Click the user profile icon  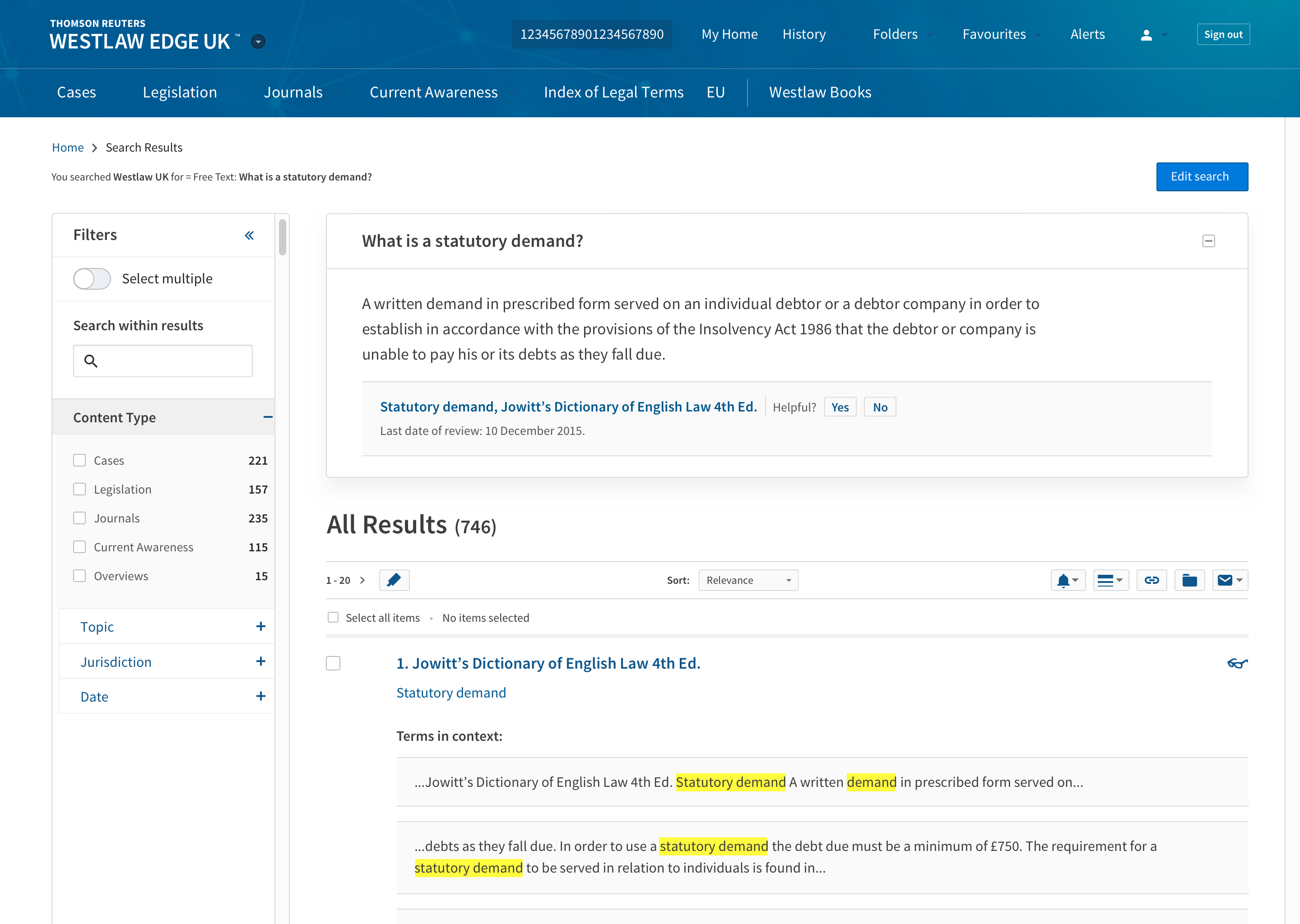click(1147, 35)
